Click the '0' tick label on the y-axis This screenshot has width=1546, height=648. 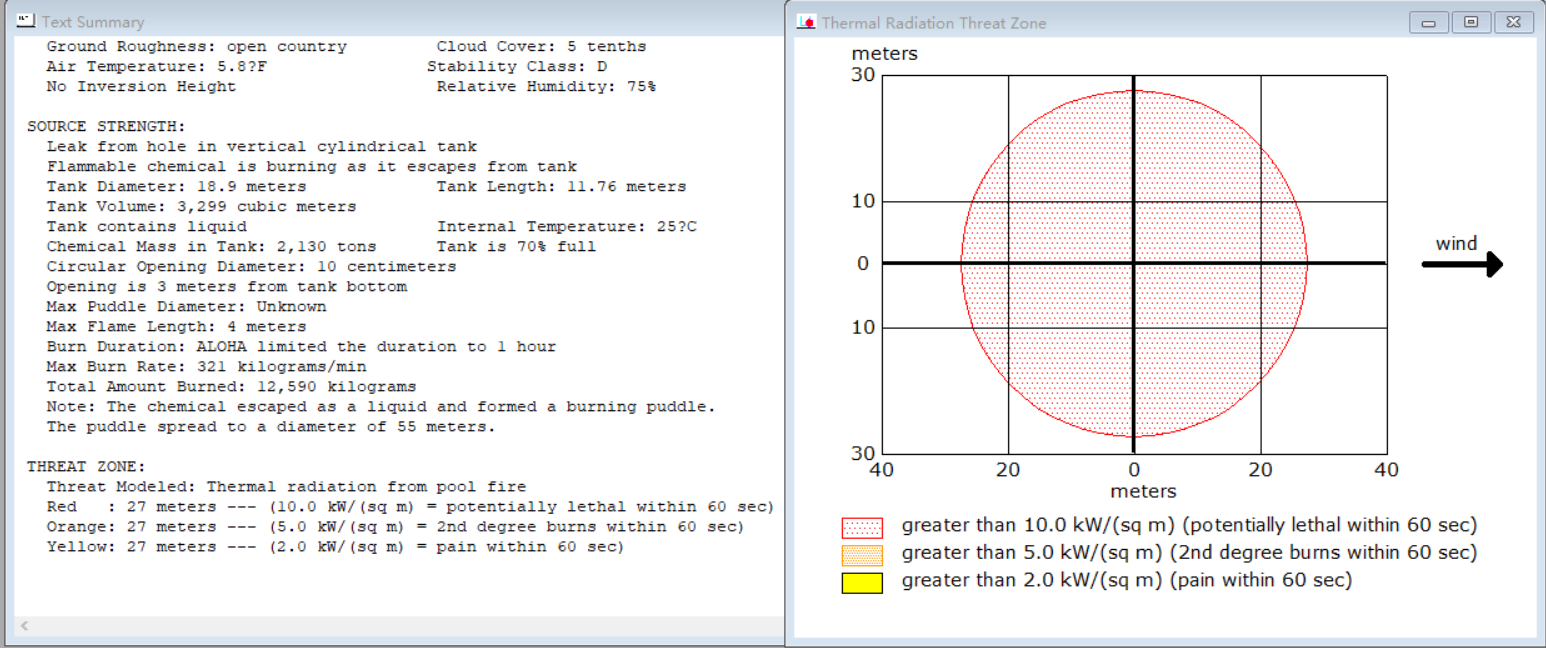click(864, 264)
